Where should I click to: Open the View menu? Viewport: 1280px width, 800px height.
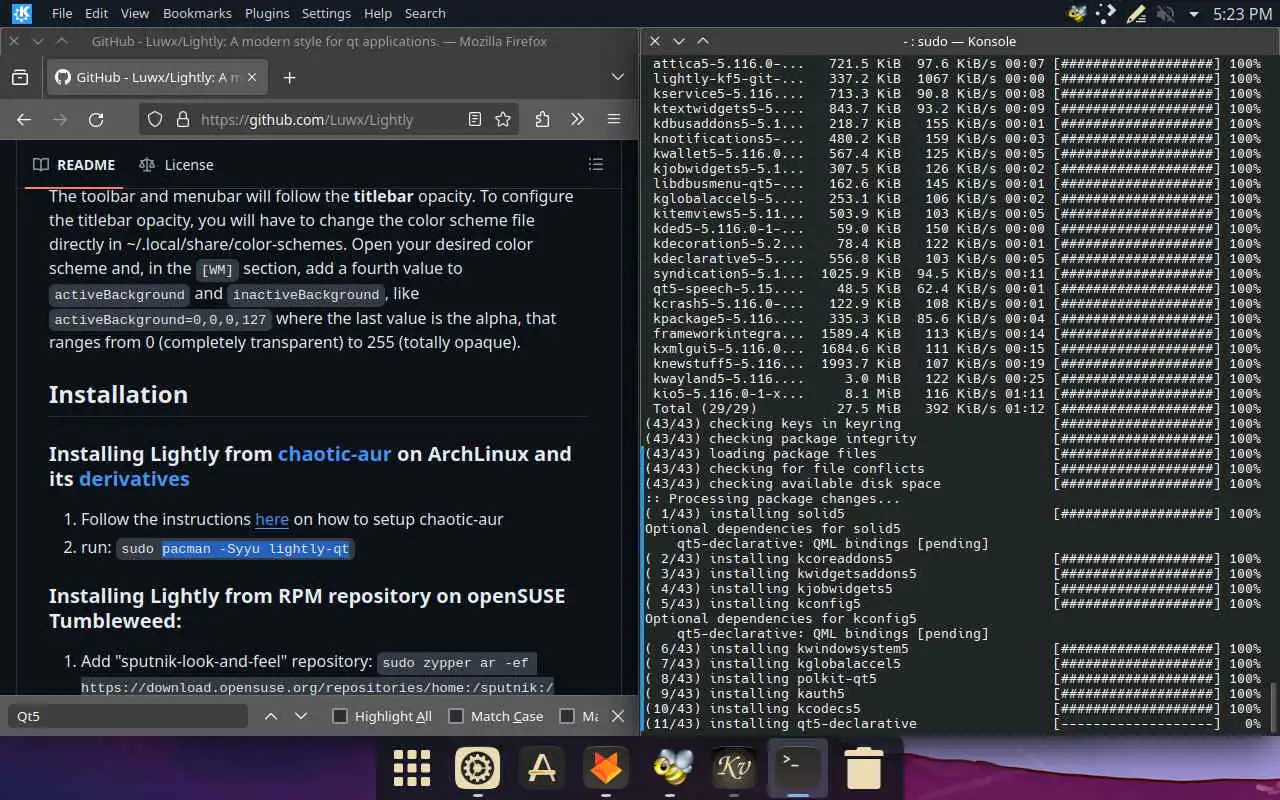point(134,14)
